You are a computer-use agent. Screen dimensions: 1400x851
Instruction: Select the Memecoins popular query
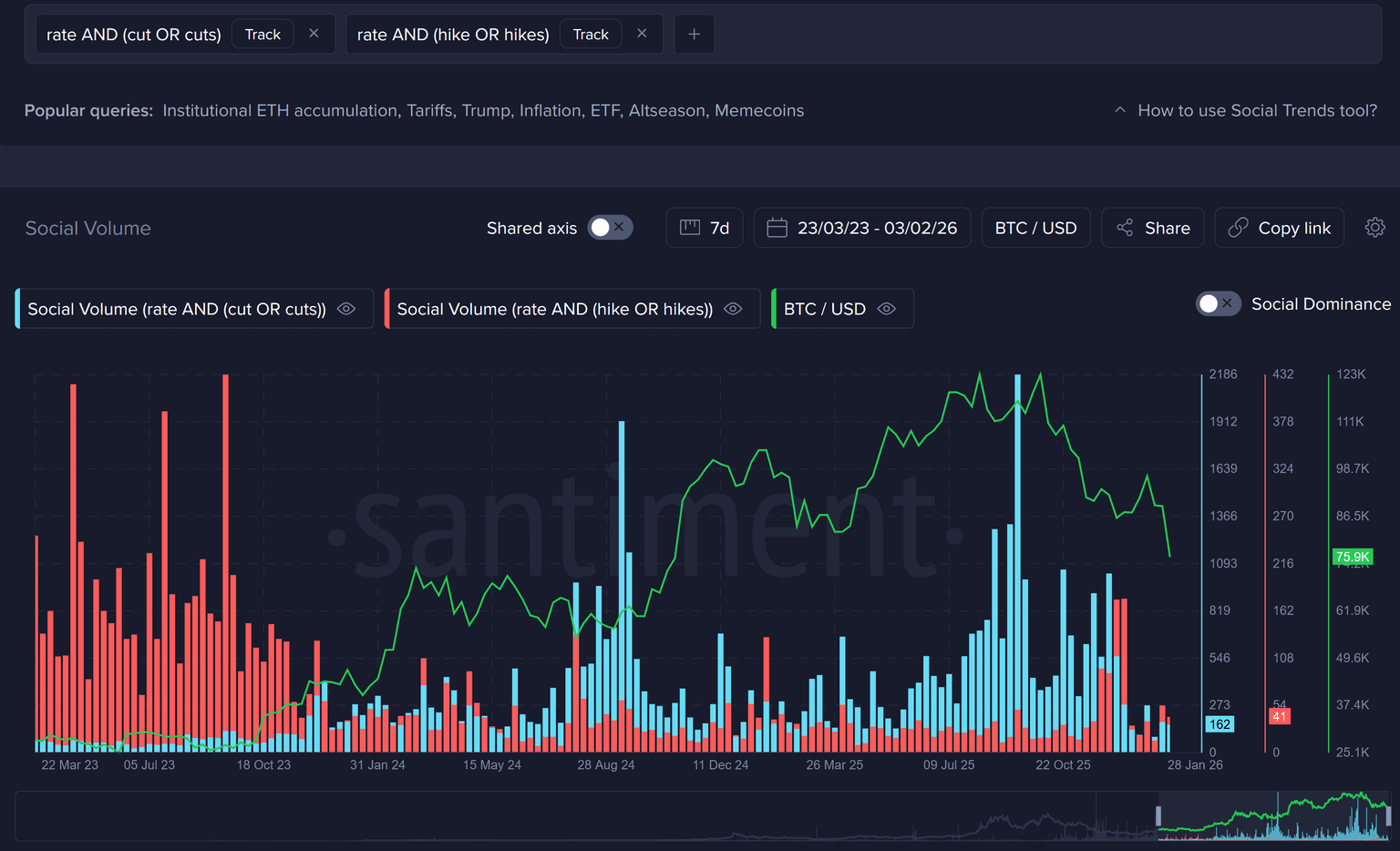click(x=758, y=110)
